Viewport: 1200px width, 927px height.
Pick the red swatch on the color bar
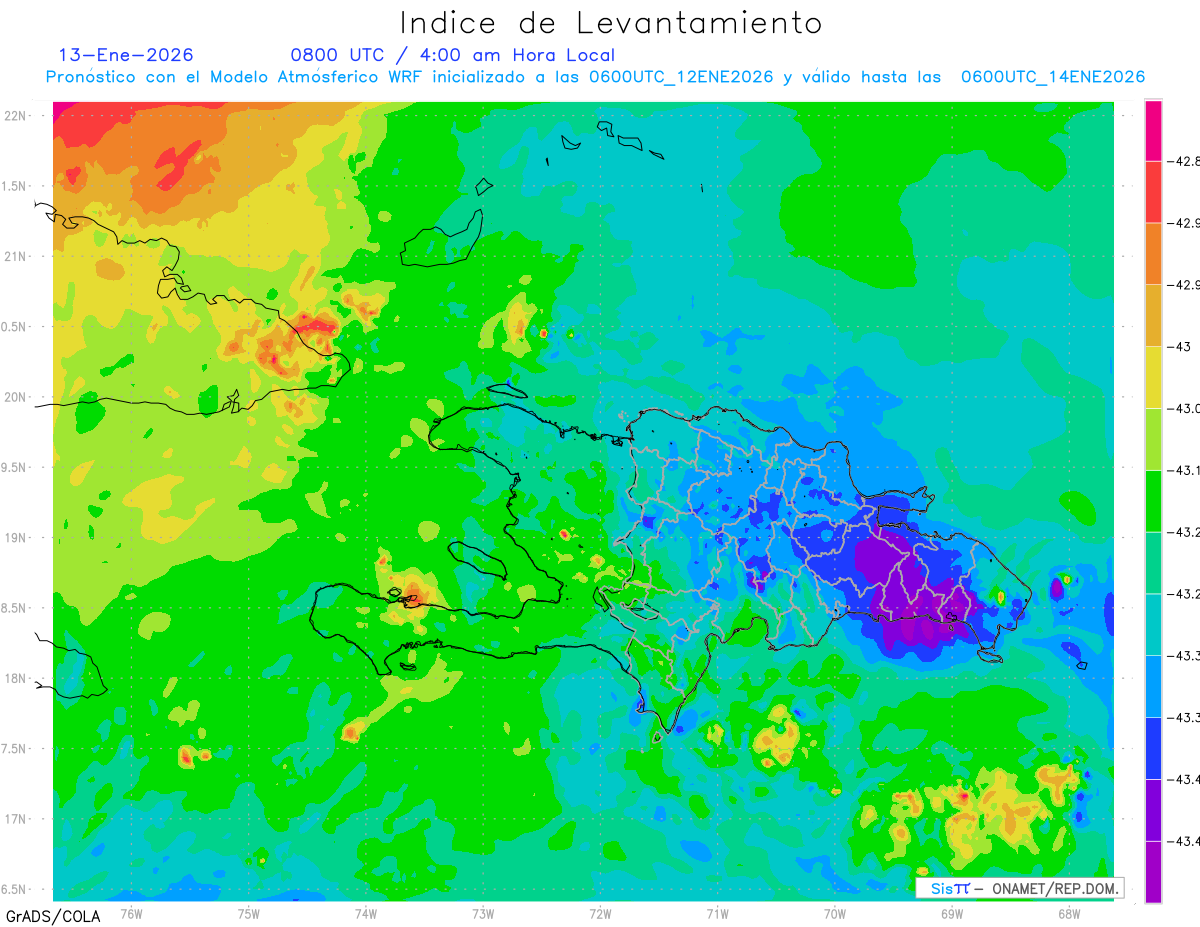(x=1153, y=192)
